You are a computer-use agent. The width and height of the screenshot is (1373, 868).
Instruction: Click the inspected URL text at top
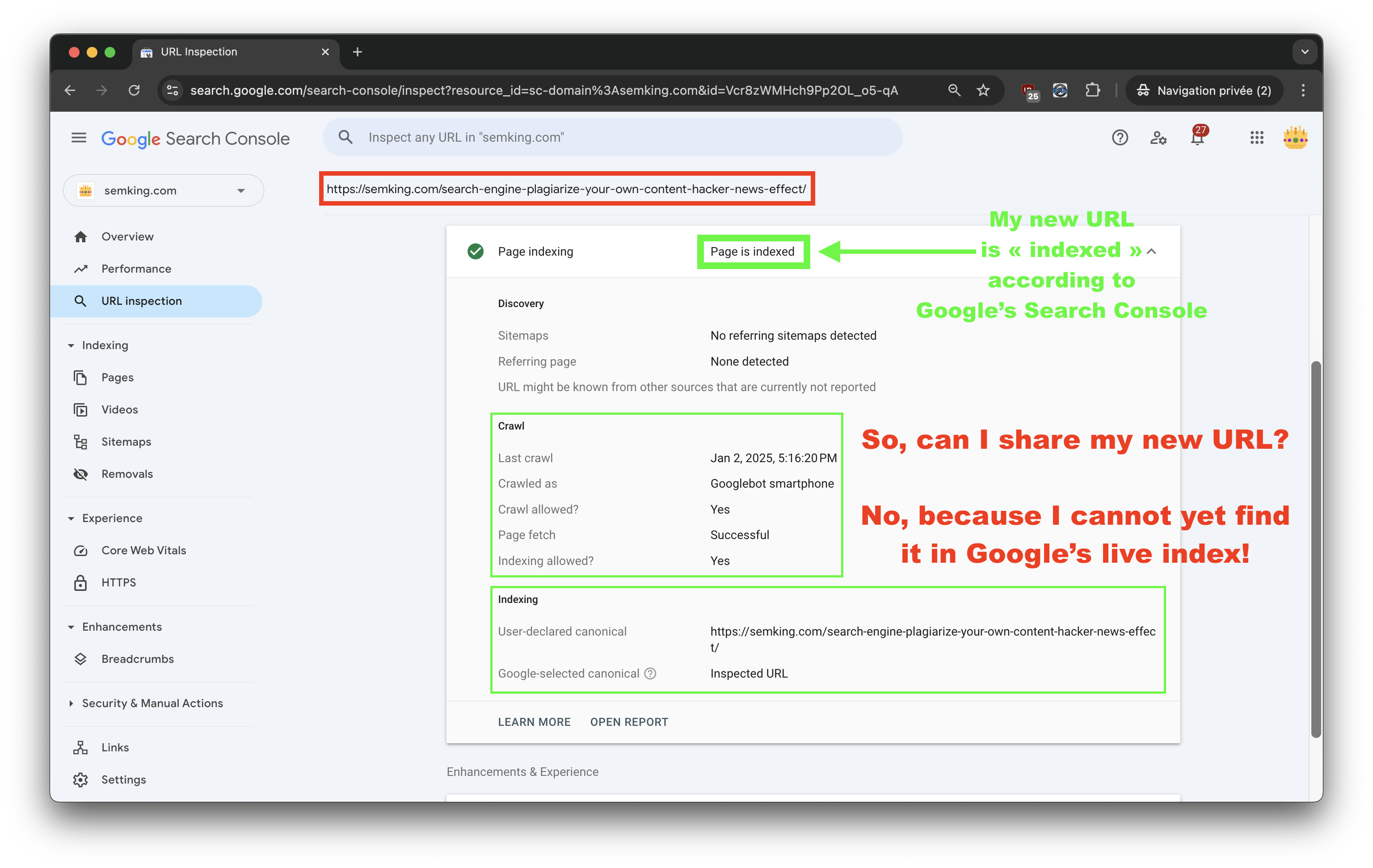(566, 189)
